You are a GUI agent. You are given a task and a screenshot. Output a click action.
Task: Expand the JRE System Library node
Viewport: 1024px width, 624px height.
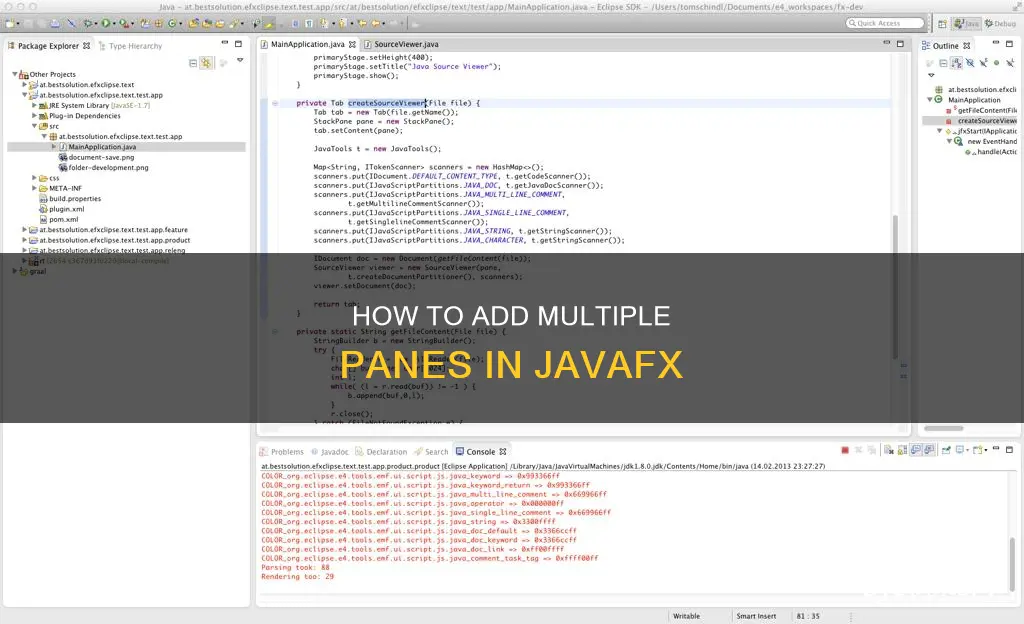pyautogui.click(x=35, y=105)
